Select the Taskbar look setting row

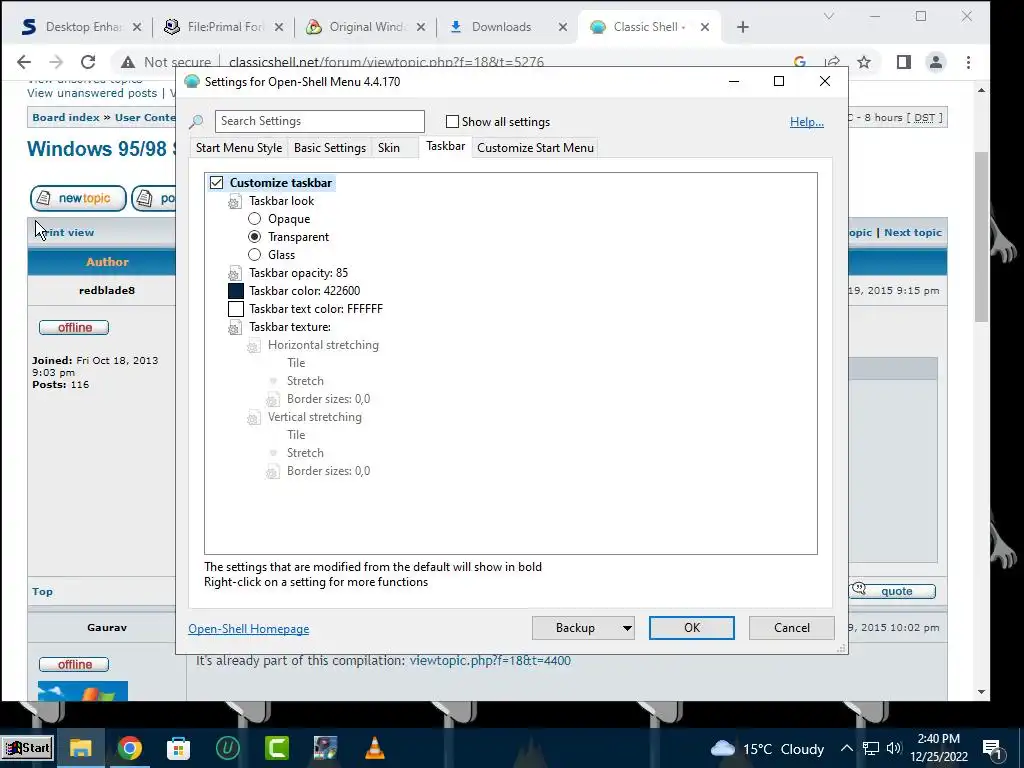281,200
